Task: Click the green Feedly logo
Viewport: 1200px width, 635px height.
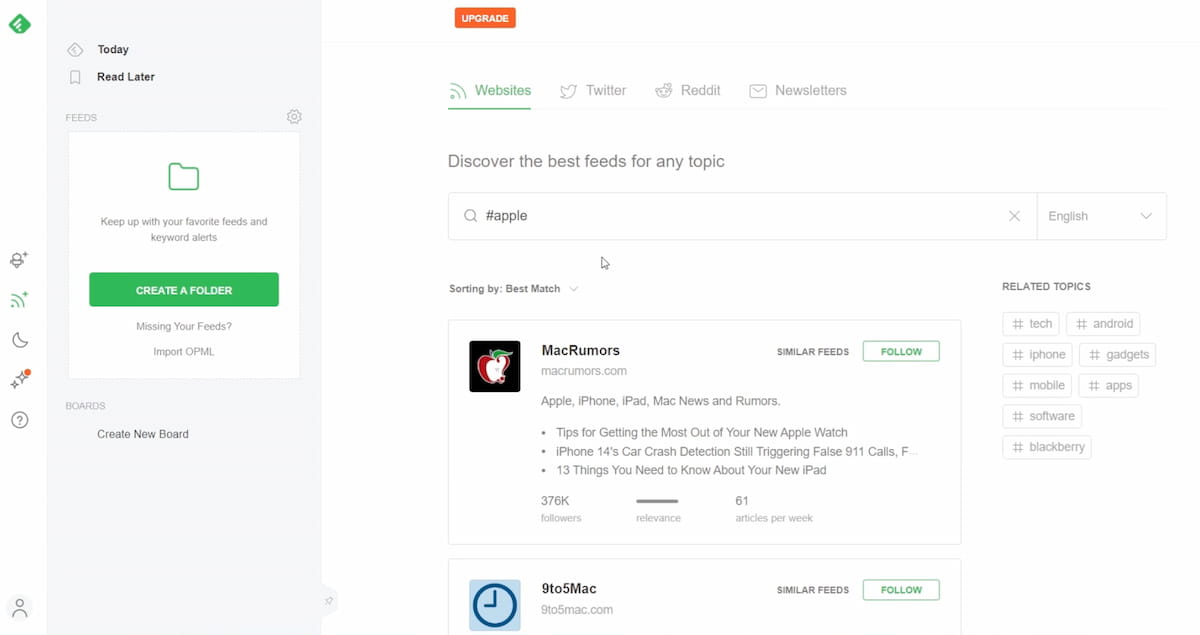Action: [20, 23]
